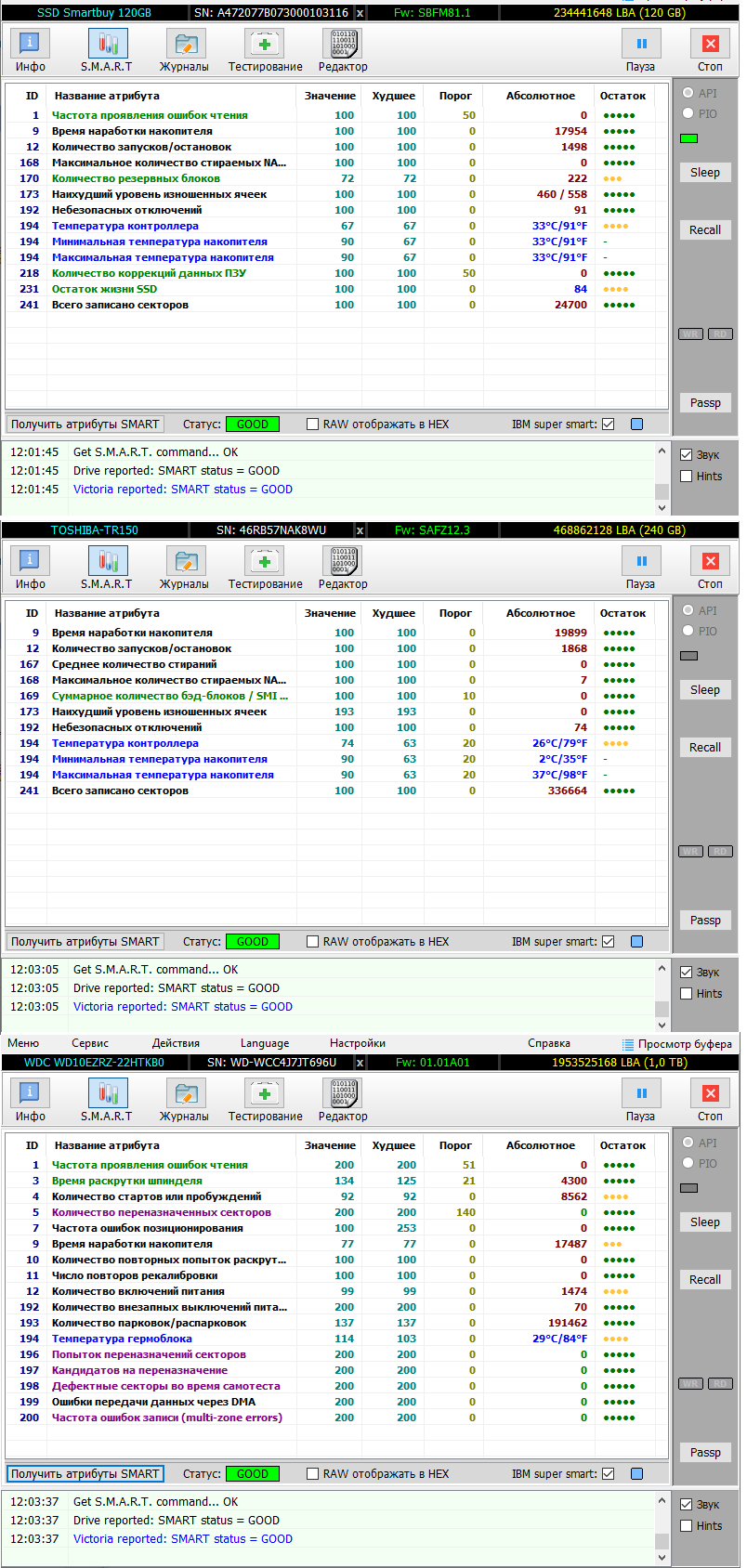Click green indicator in SSD Smartbuy side panel

pyautogui.click(x=688, y=138)
